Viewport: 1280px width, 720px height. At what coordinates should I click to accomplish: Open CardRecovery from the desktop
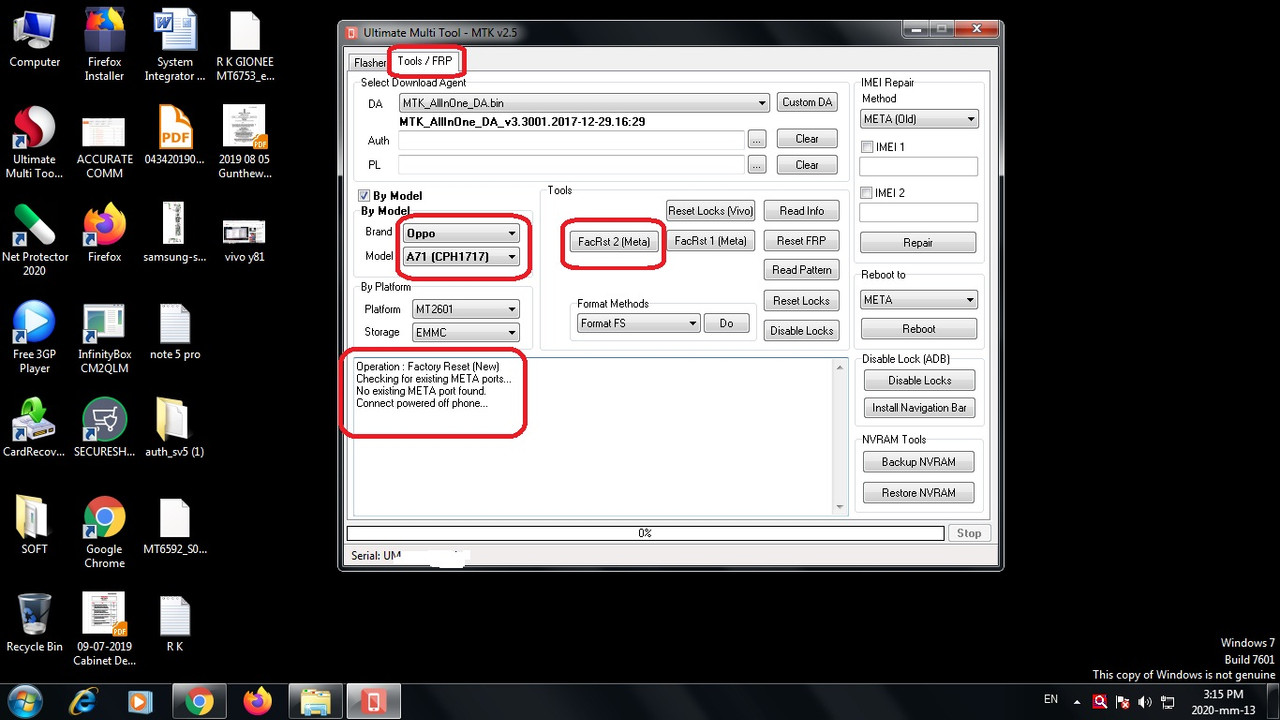point(34,420)
